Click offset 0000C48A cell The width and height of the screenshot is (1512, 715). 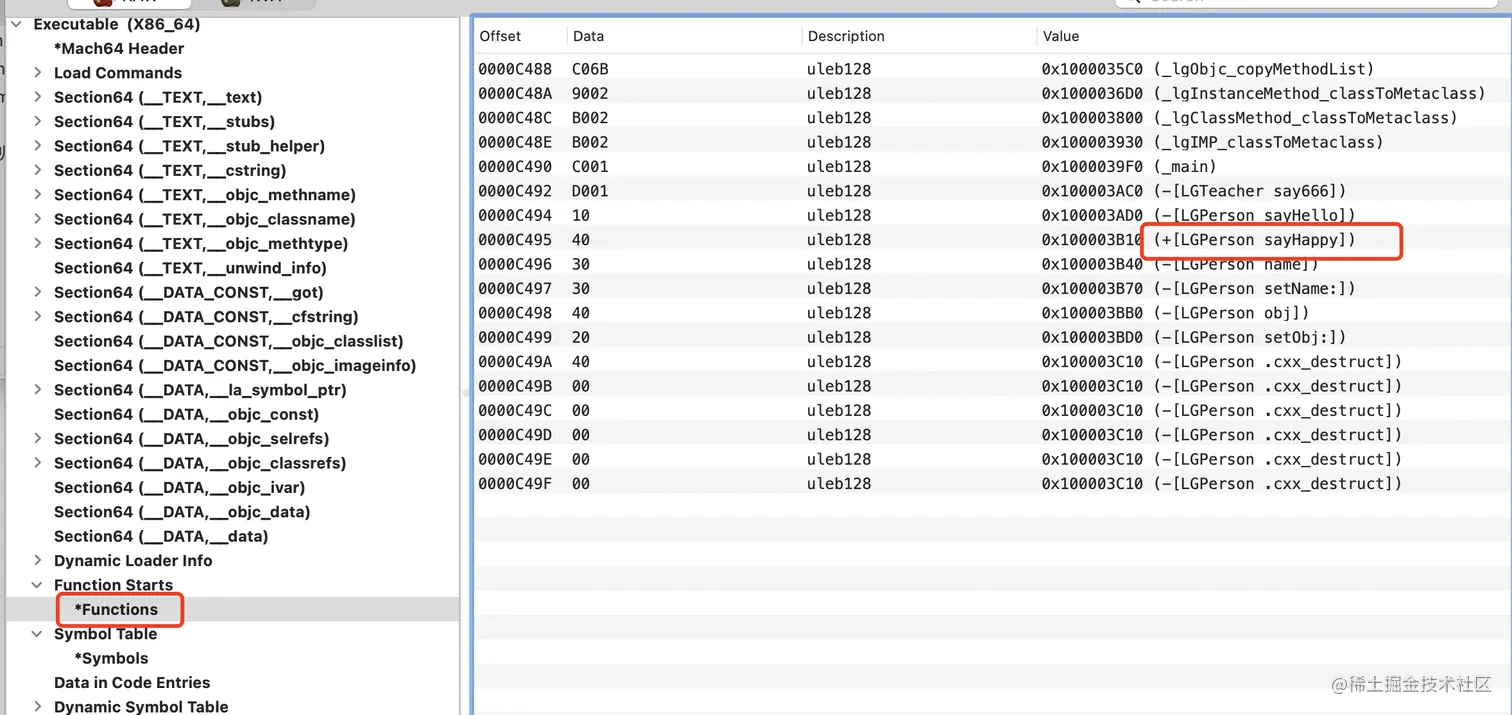pos(515,93)
